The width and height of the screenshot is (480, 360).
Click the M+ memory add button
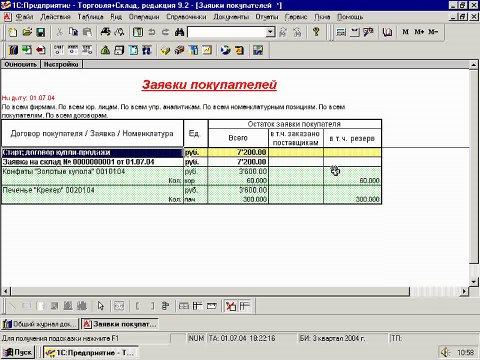point(419,32)
